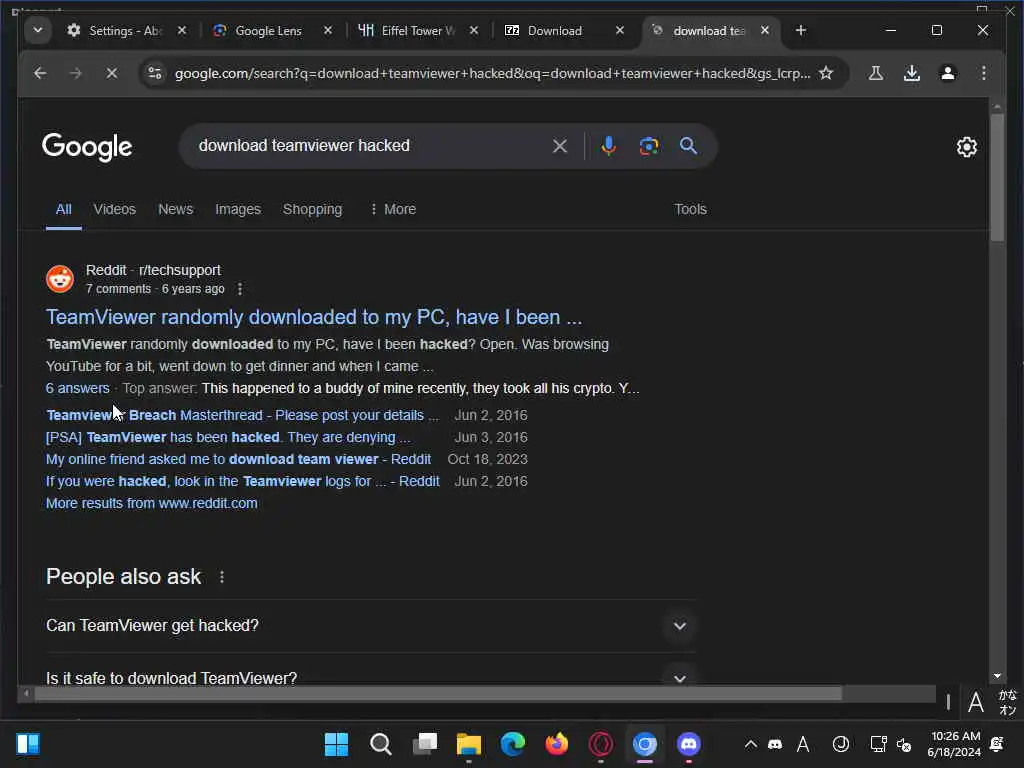1024x768 pixels.
Task: Open Task View on taskbar
Action: pyautogui.click(x=424, y=744)
